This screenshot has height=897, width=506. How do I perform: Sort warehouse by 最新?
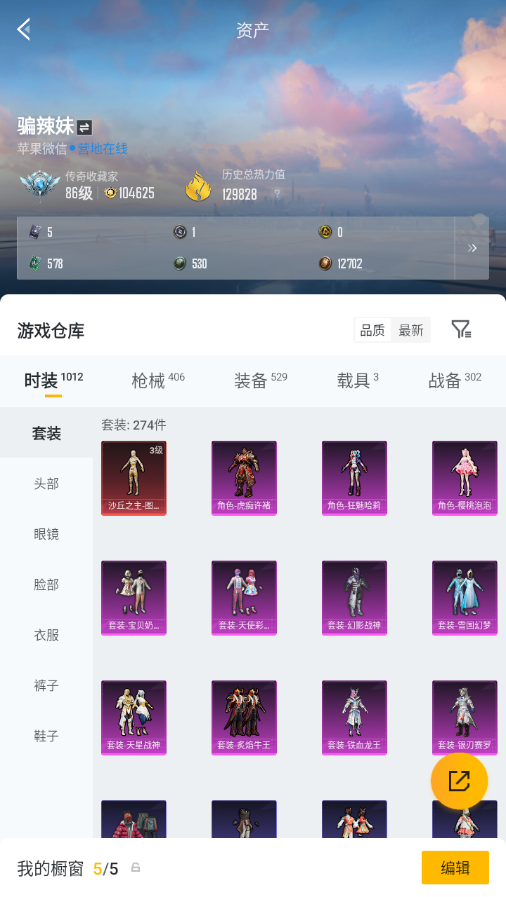(411, 330)
